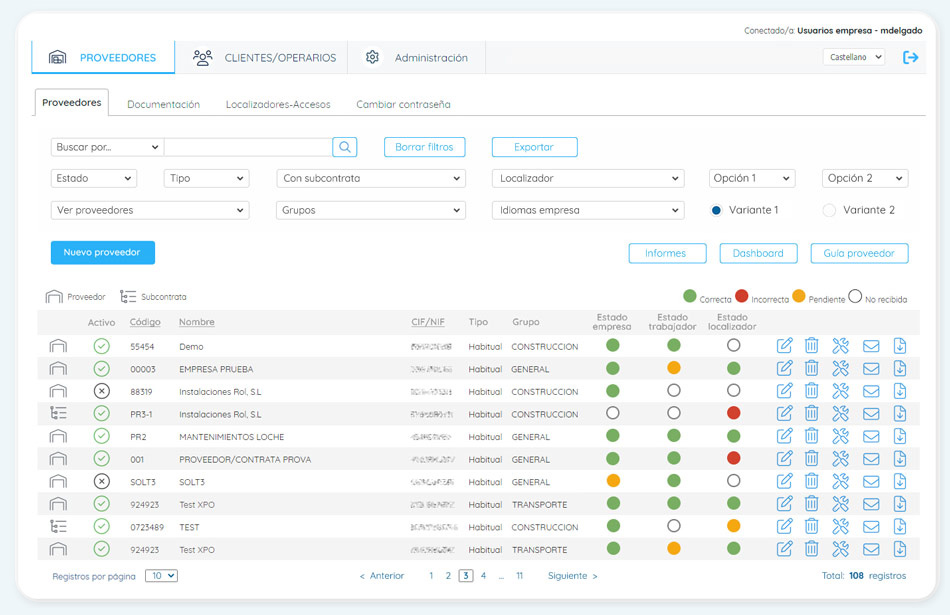Edit the Demo provider with the pencil icon
Image resolution: width=950 pixels, height=615 pixels.
[784, 346]
